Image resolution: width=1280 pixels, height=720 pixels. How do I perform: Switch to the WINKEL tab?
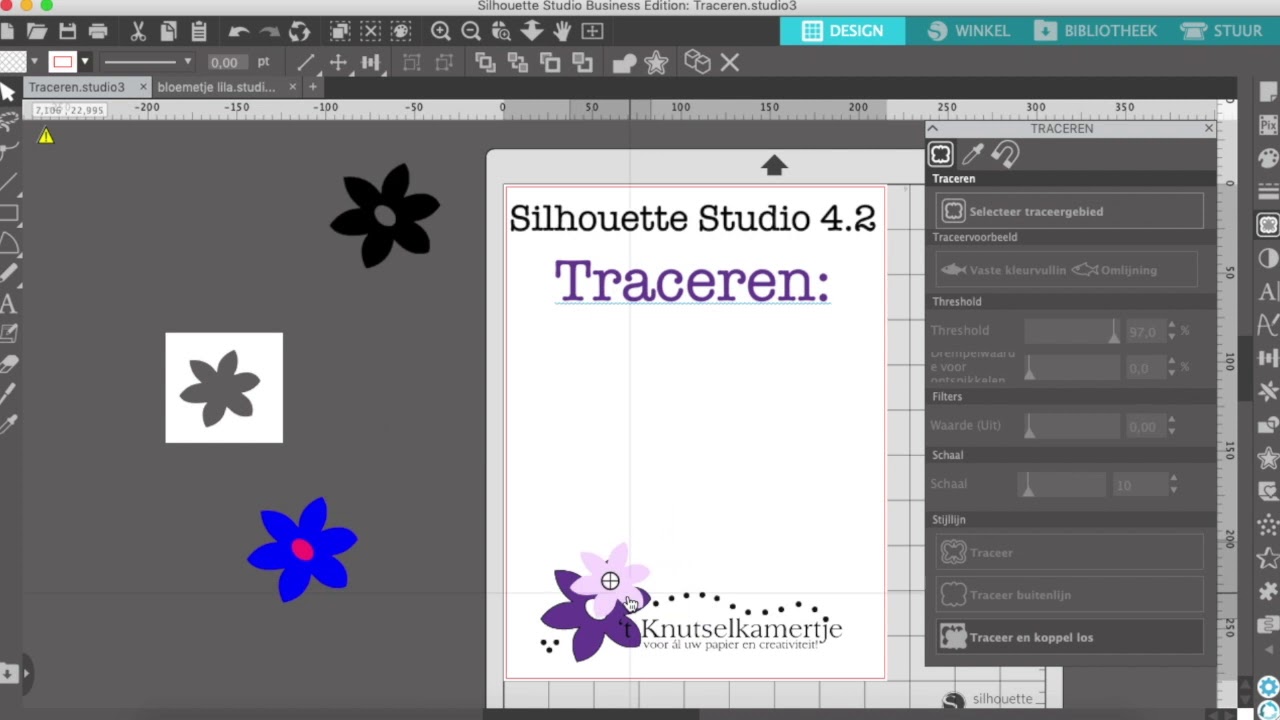968,31
